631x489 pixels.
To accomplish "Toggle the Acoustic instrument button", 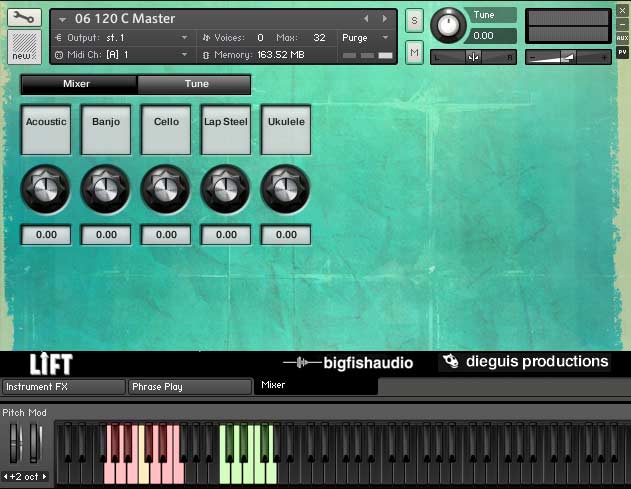I will tap(46, 130).
